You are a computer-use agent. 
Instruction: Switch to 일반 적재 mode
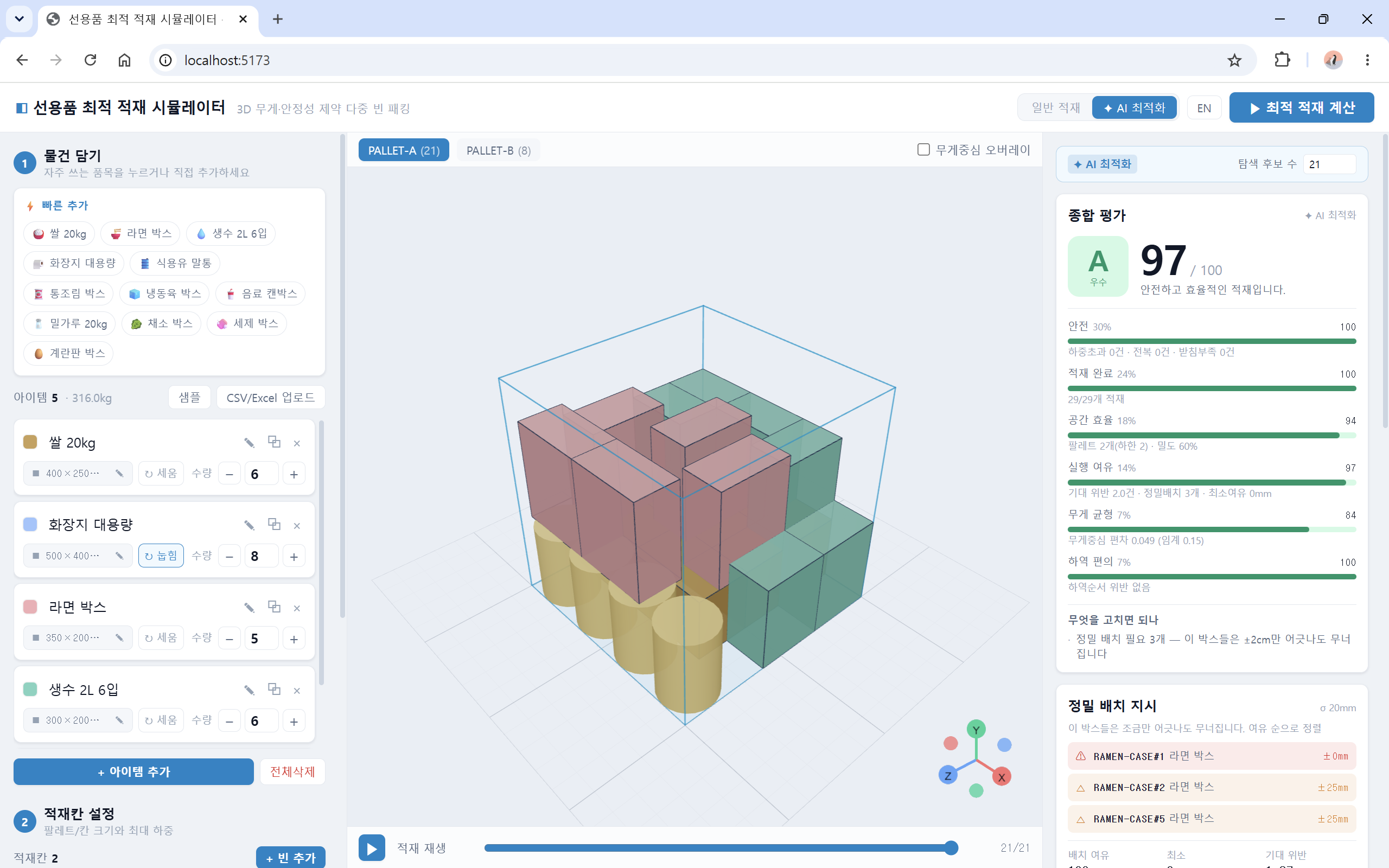click(1055, 108)
